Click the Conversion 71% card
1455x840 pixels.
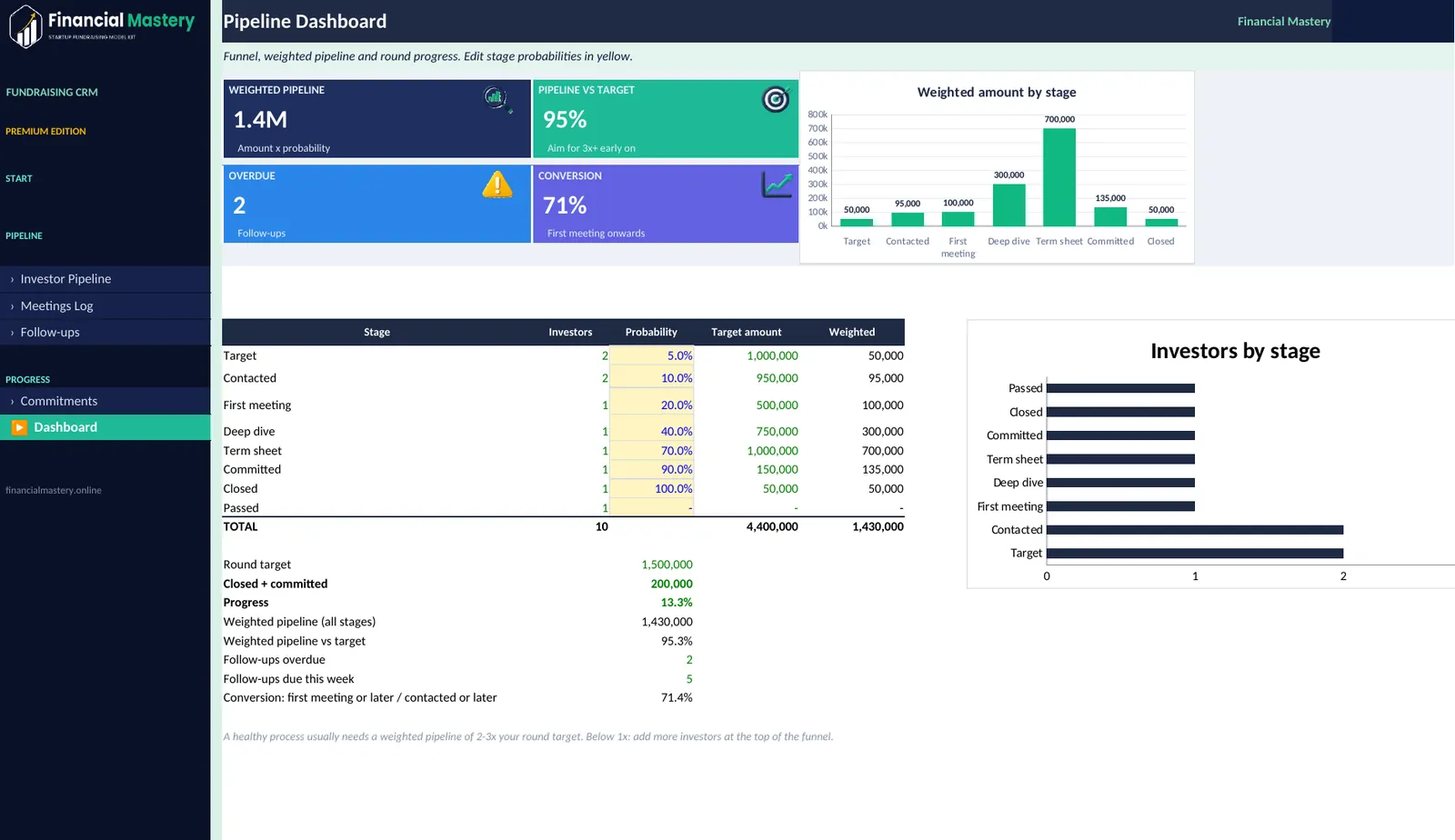click(x=666, y=204)
